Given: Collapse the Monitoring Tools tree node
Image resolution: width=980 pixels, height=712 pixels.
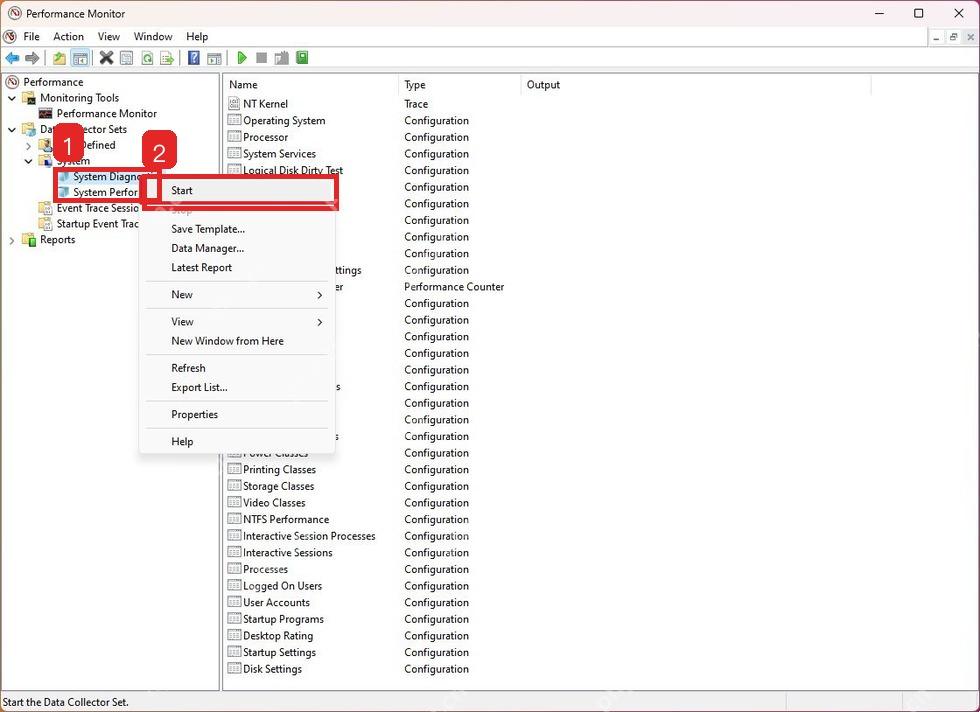Looking at the screenshot, I should [x=12, y=98].
